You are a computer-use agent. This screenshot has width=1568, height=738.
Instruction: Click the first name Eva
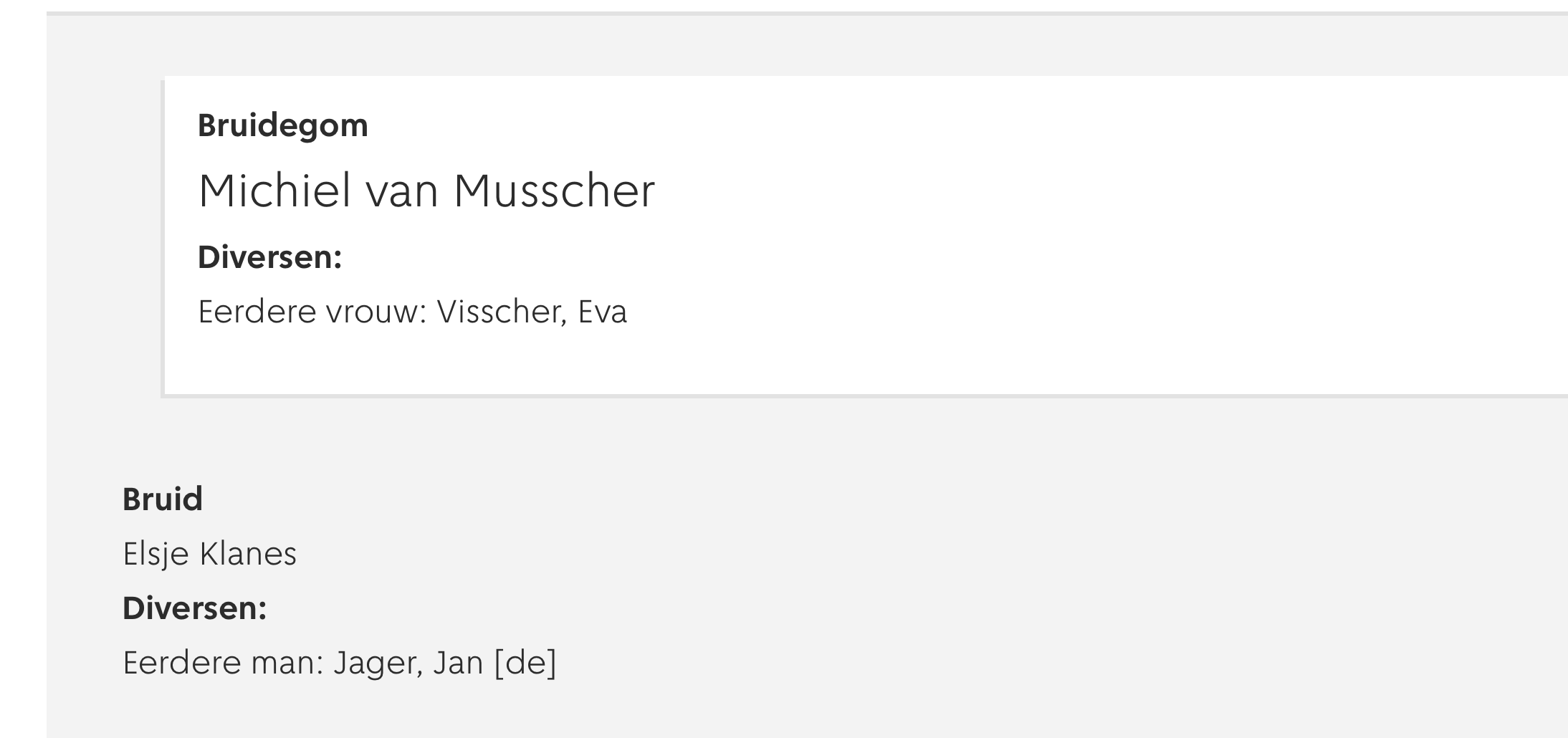[x=603, y=312]
